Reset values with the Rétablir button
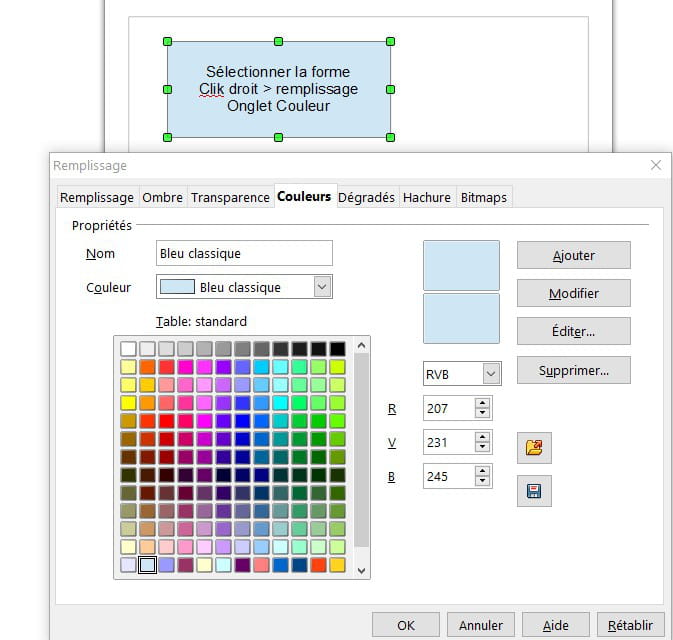 point(630,625)
